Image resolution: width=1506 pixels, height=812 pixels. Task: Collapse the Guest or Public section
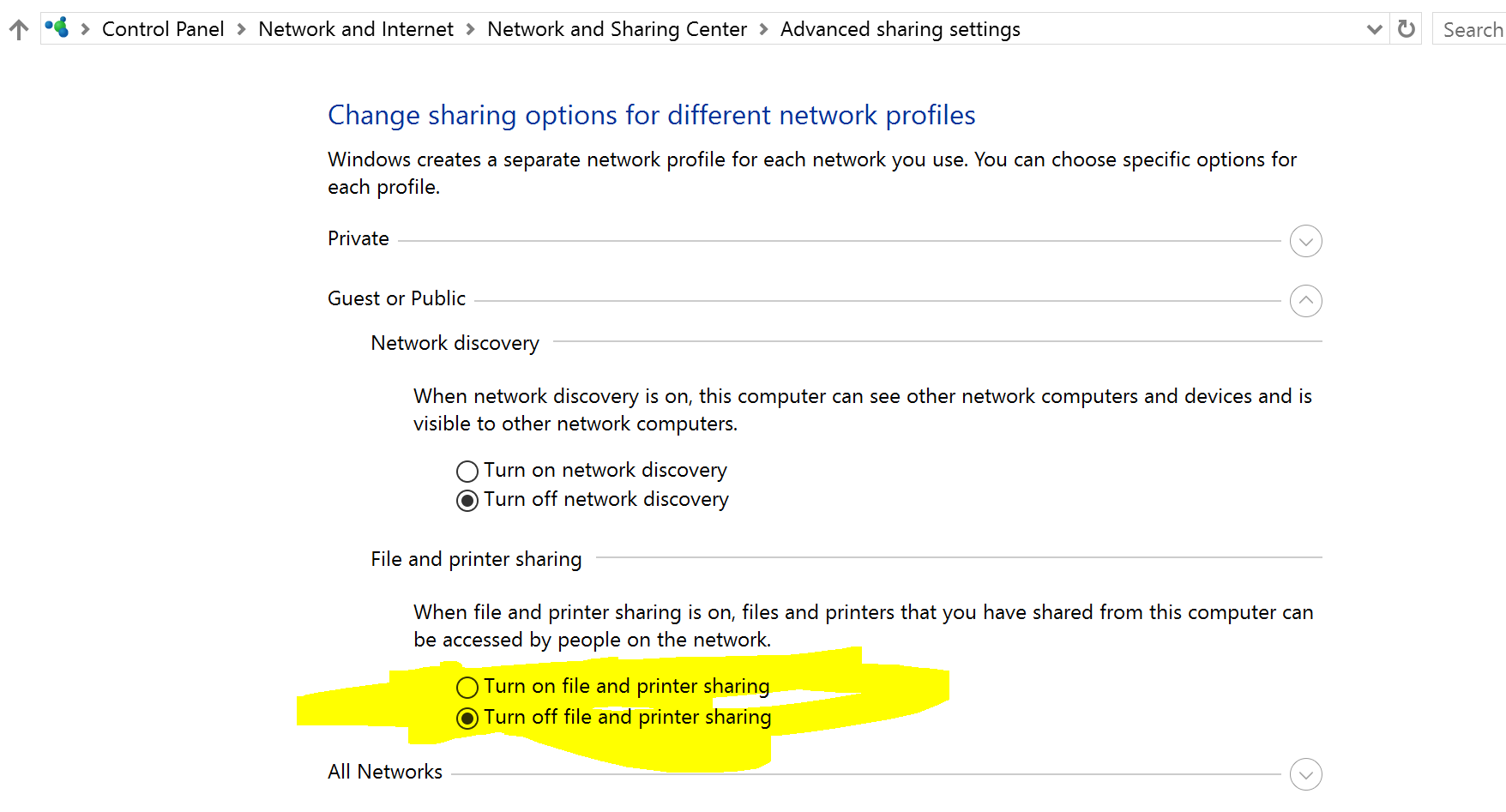[x=1305, y=301]
